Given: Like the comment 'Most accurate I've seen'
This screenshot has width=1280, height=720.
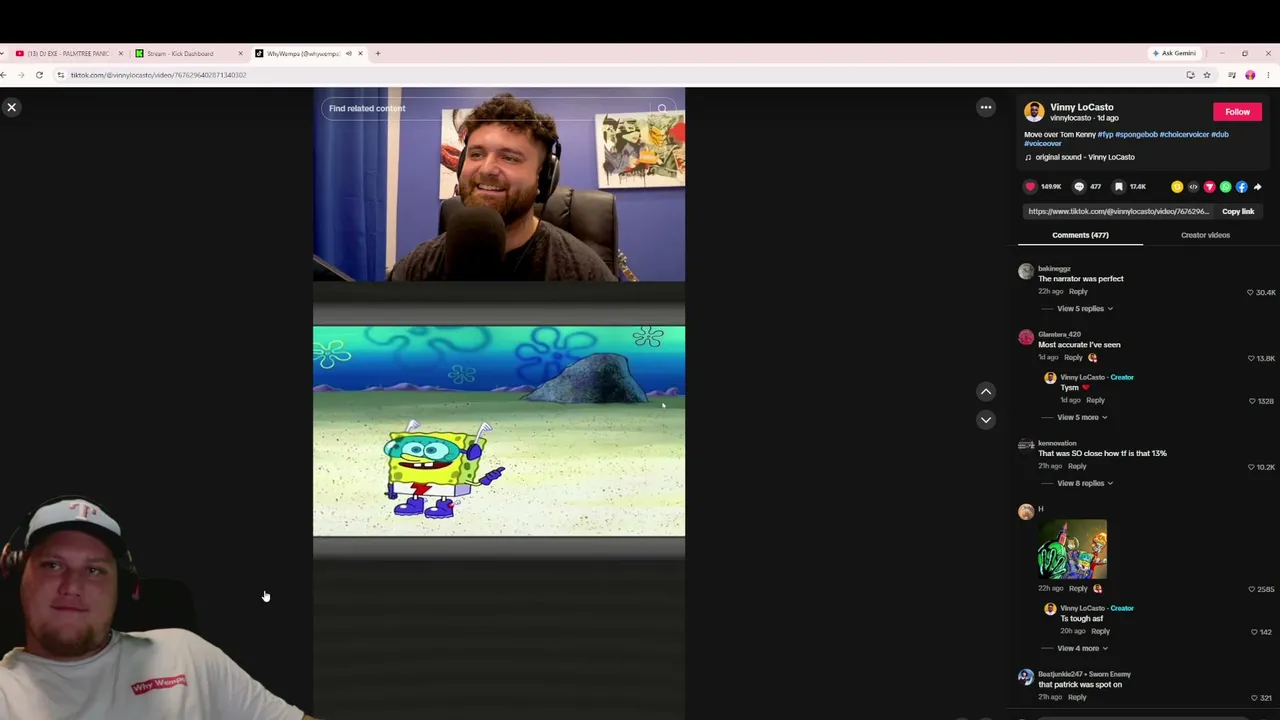Looking at the screenshot, I should tap(1250, 358).
